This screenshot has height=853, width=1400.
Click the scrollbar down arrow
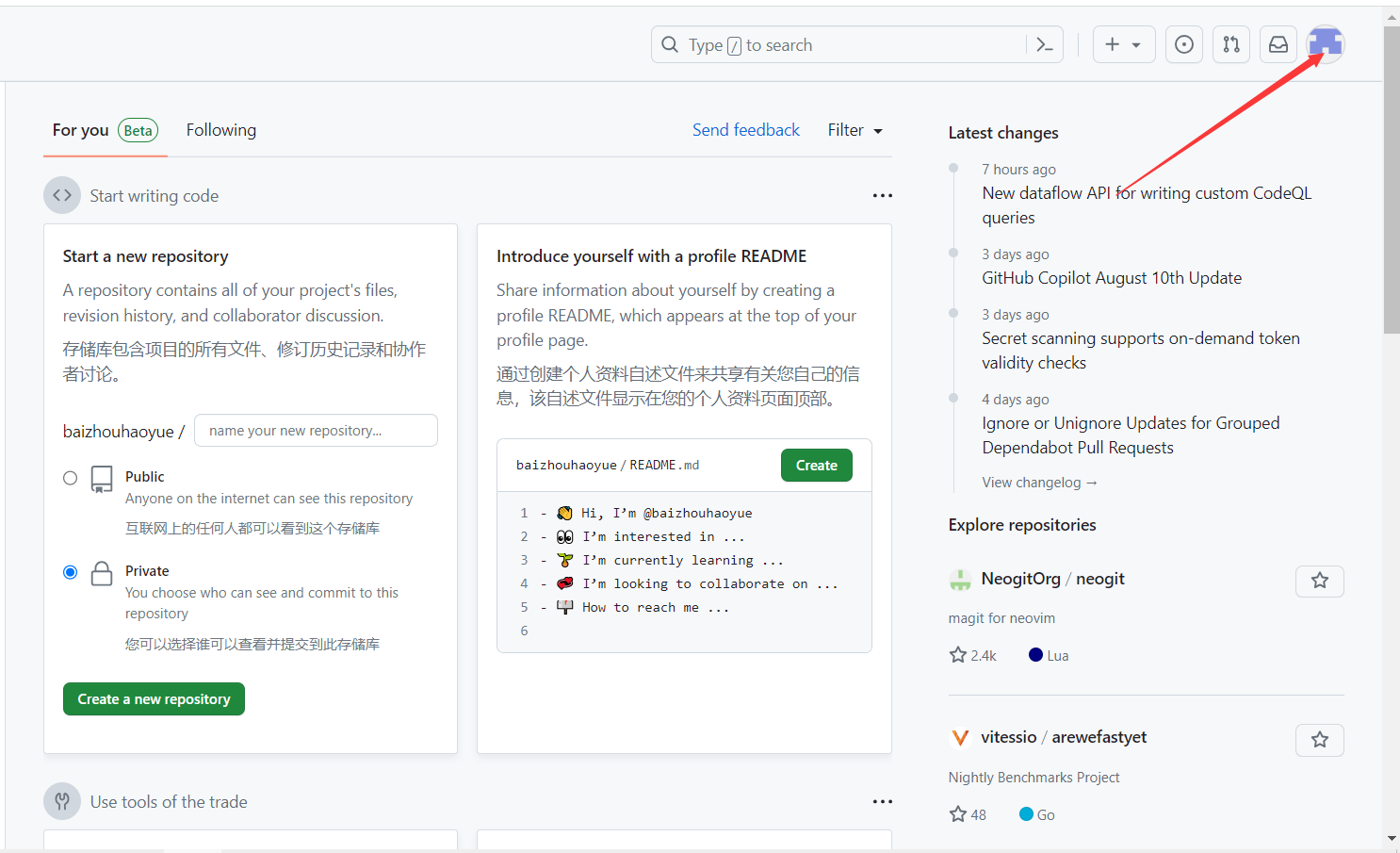(x=1392, y=838)
